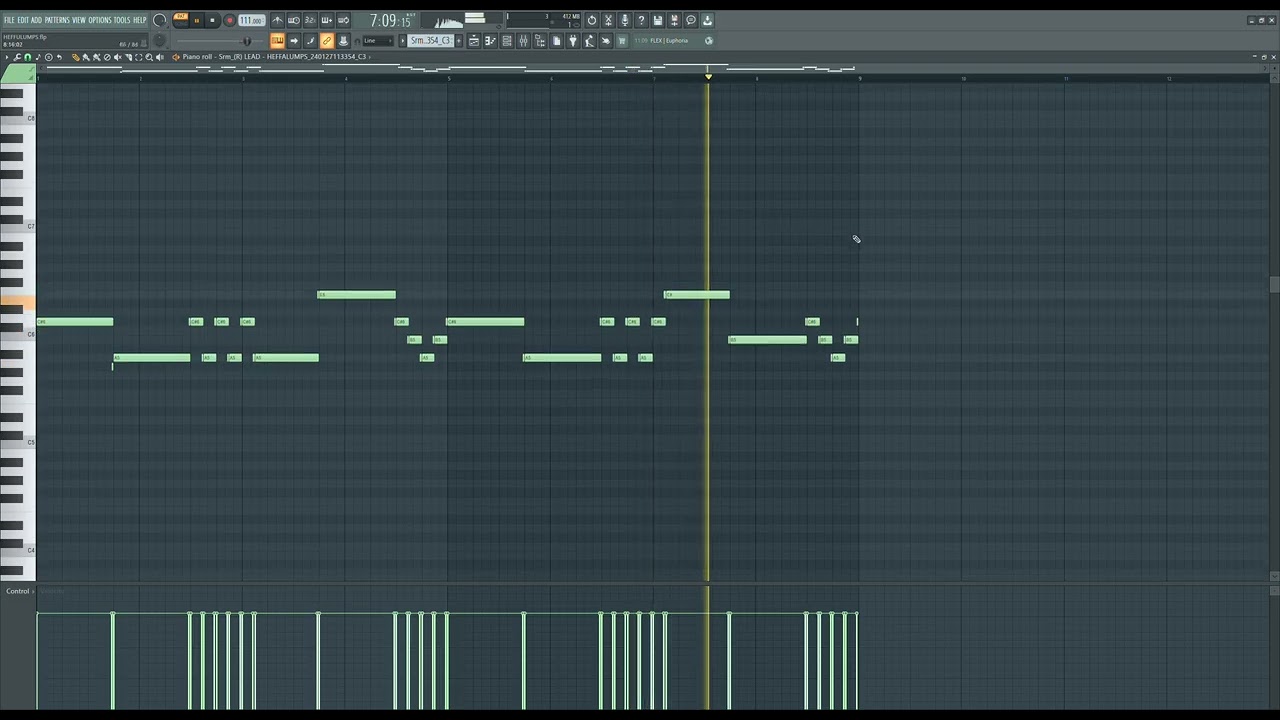Open pattern selector Srm_354_C3
This screenshot has height=720, width=1280.
pos(431,41)
